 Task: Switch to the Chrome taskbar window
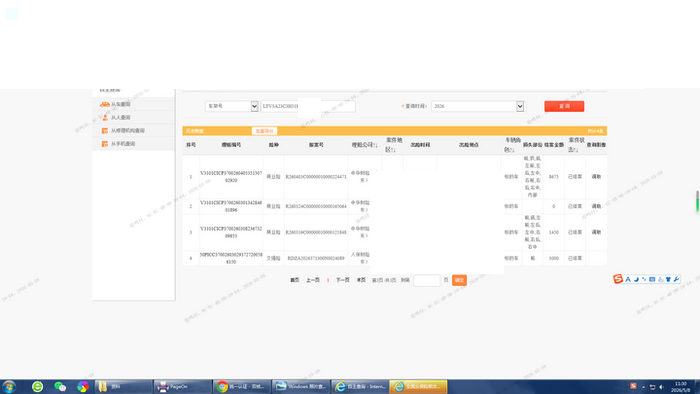pyautogui.click(x=242, y=386)
